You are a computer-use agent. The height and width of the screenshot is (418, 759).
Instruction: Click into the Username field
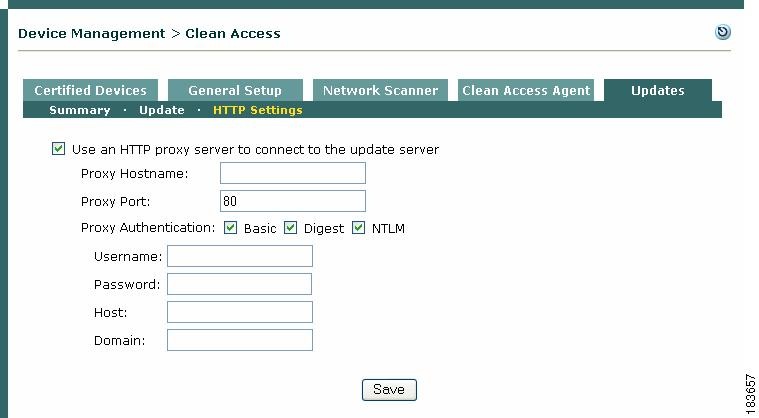point(240,256)
